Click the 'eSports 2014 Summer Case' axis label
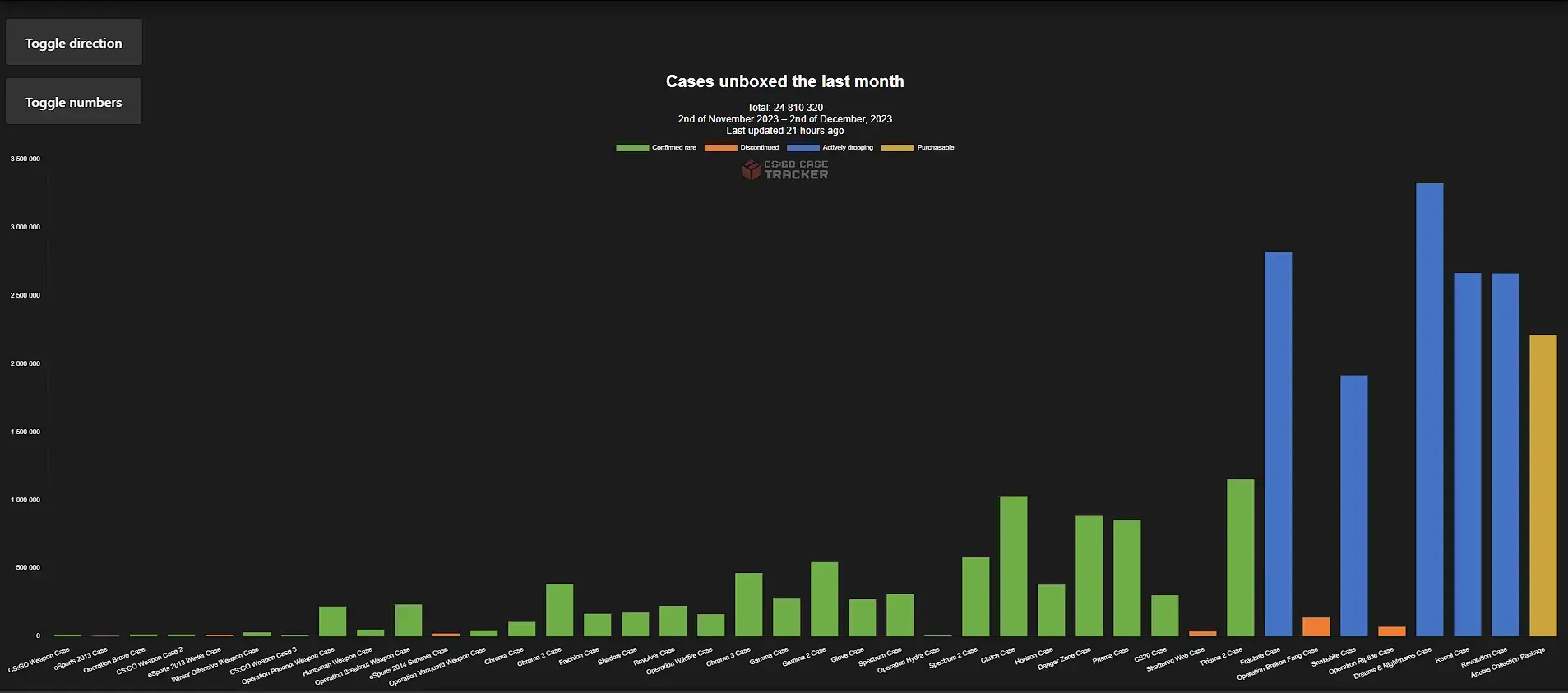 [409, 663]
